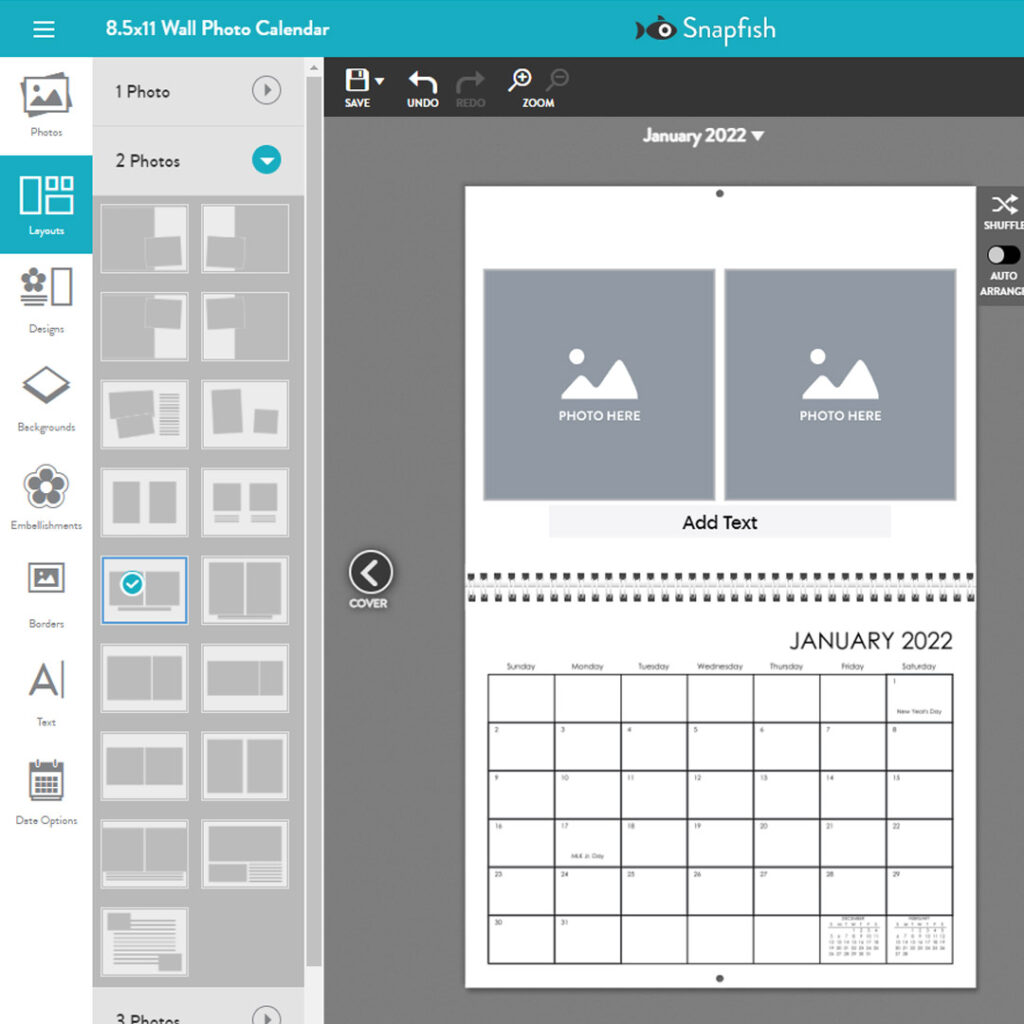Viewport: 1024px width, 1024px height.
Task: Switch to the Designs tab
Action: (x=46, y=298)
